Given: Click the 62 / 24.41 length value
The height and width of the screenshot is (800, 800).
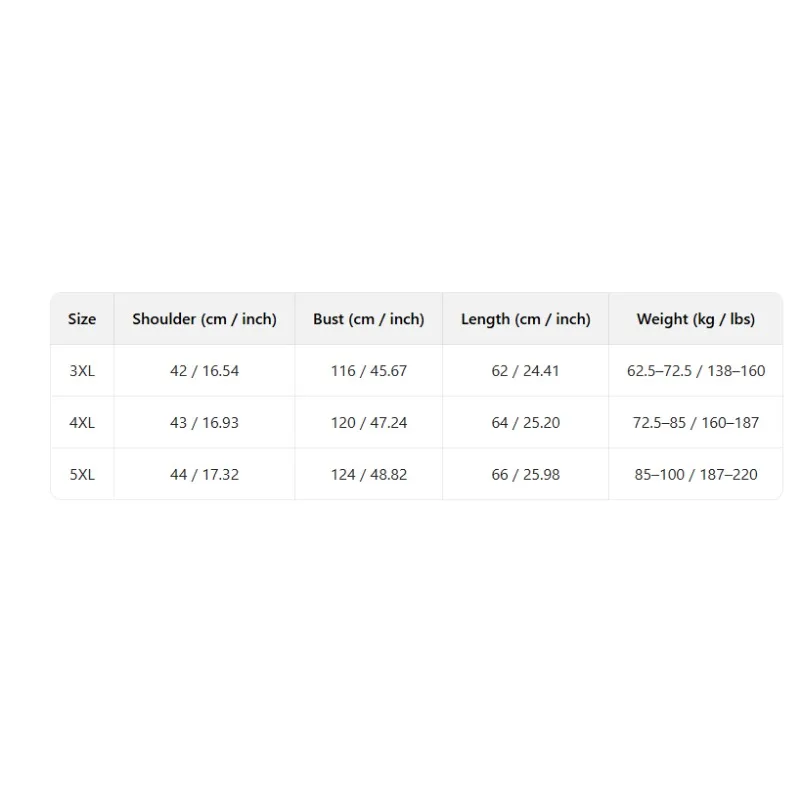Looking at the screenshot, I should [x=526, y=370].
